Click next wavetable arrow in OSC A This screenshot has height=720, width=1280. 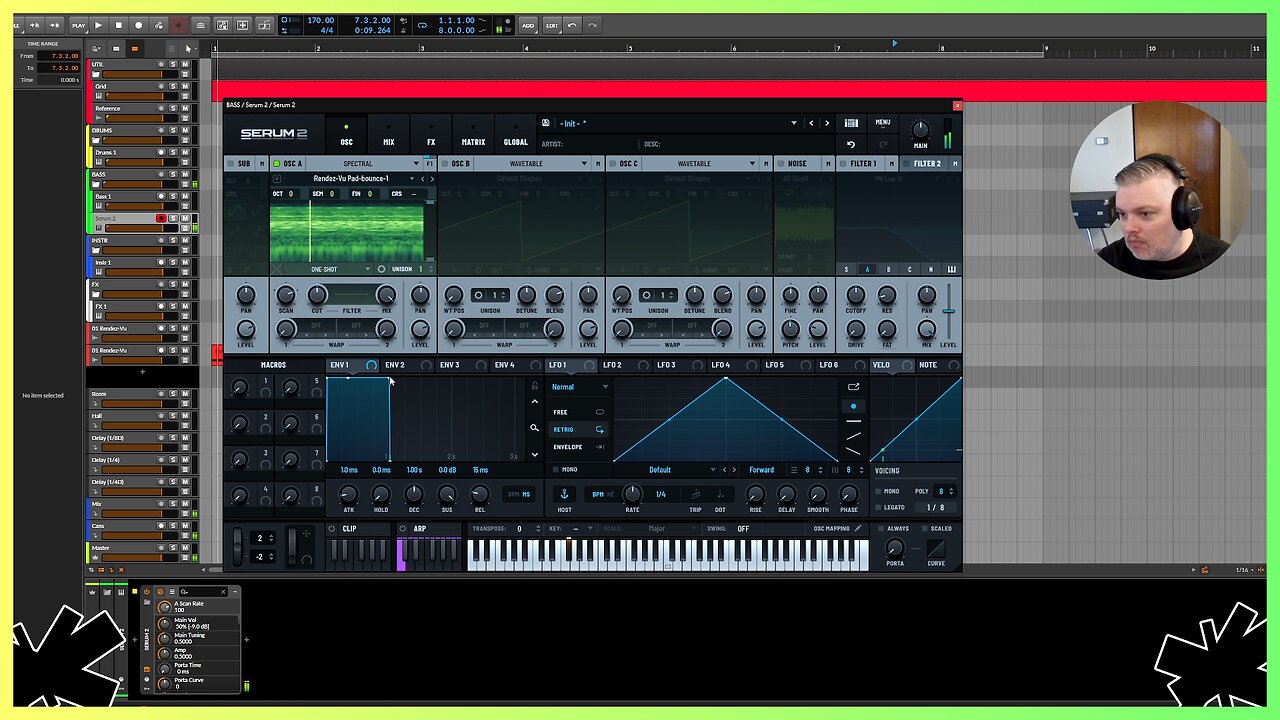click(x=431, y=178)
